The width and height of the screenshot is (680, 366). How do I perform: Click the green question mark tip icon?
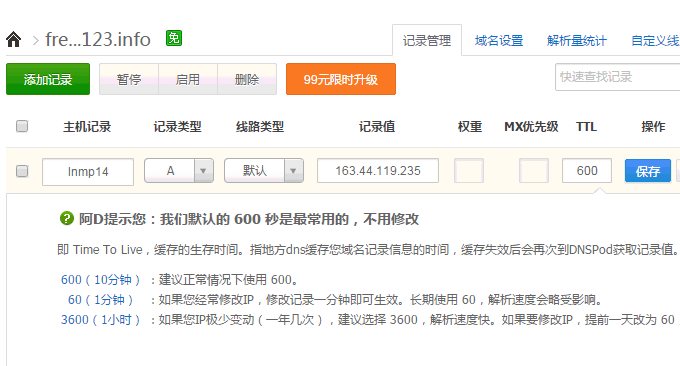[66, 218]
